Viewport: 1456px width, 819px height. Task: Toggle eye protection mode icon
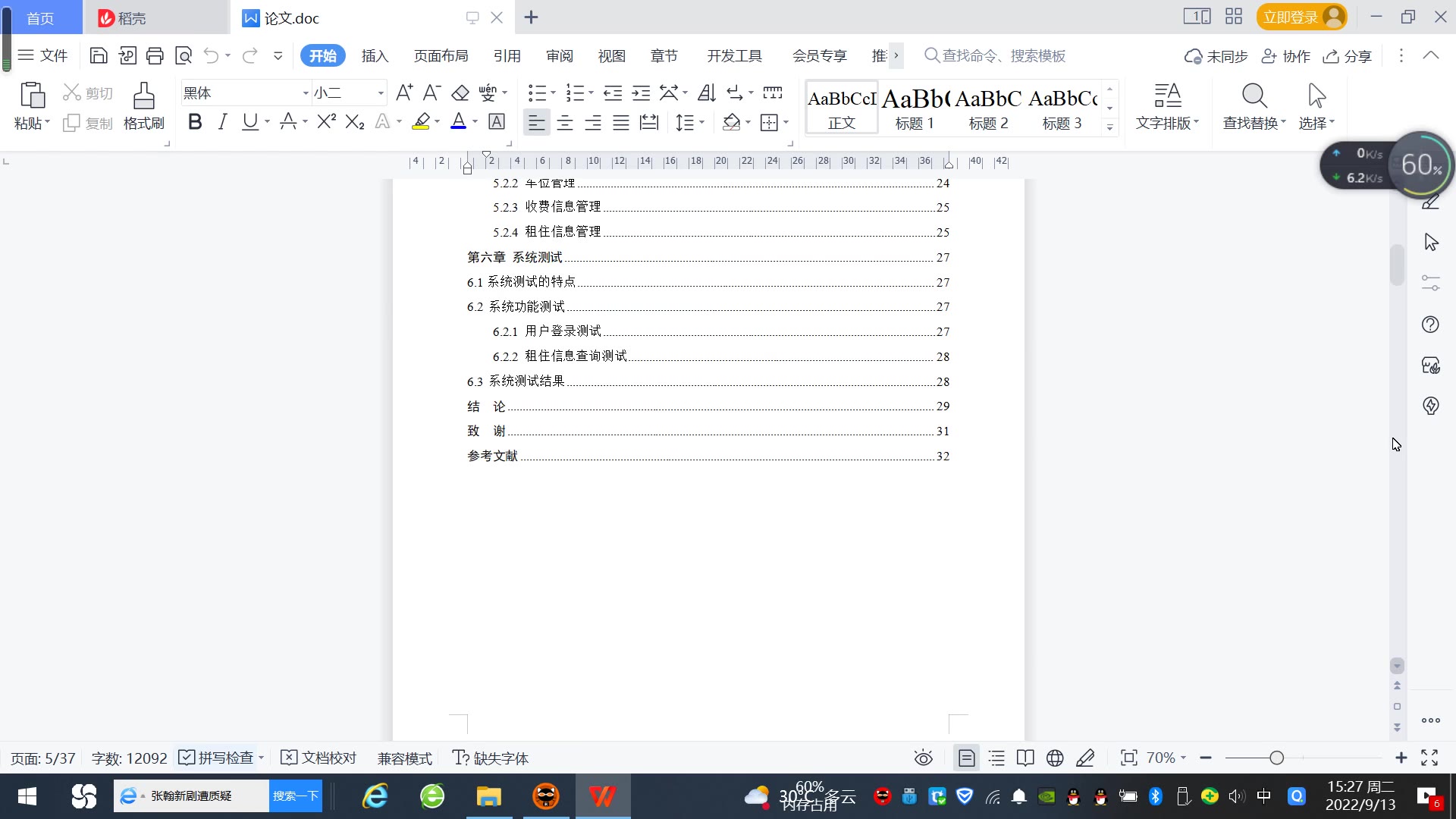click(x=923, y=758)
